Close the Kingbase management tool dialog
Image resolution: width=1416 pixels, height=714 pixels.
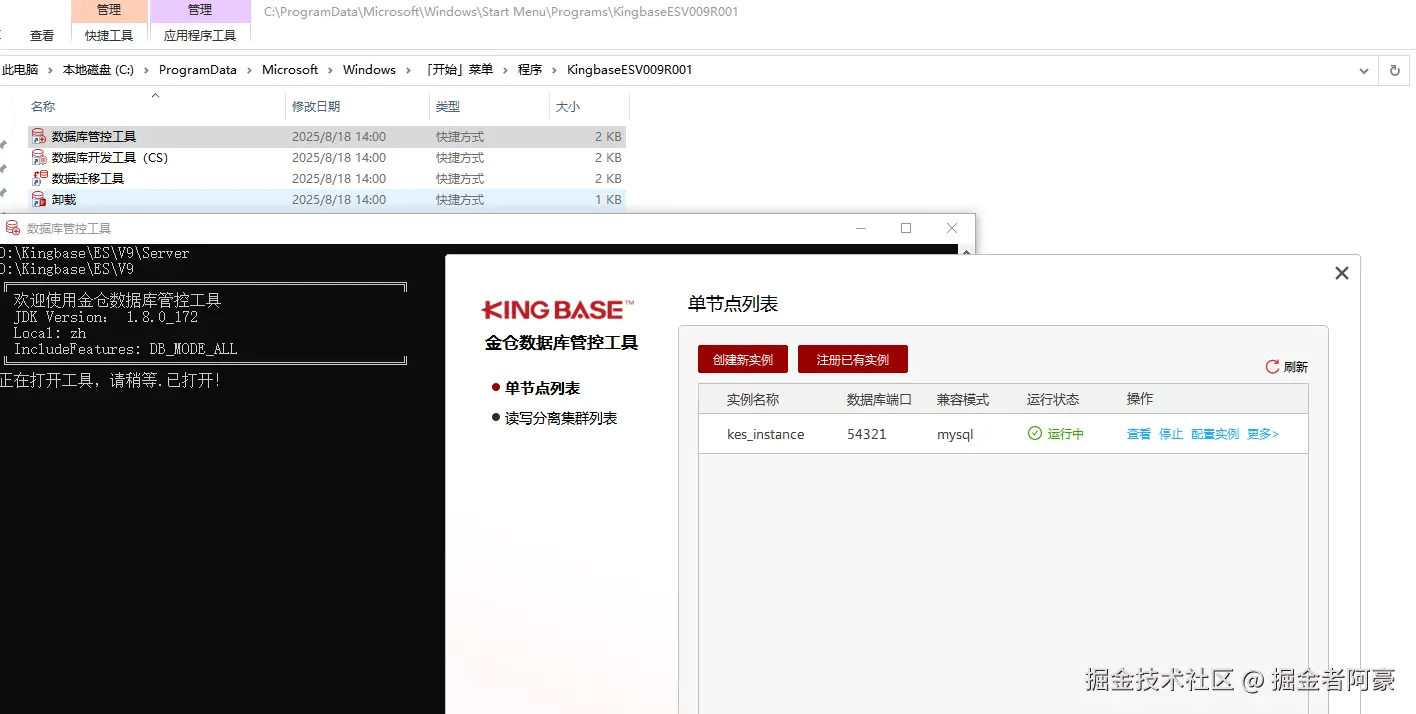(x=1342, y=273)
